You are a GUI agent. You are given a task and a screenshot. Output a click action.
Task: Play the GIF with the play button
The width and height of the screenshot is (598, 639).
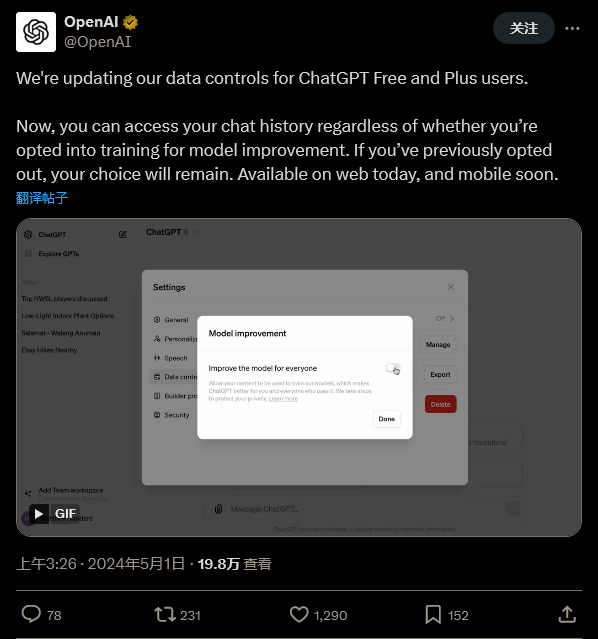(x=39, y=513)
